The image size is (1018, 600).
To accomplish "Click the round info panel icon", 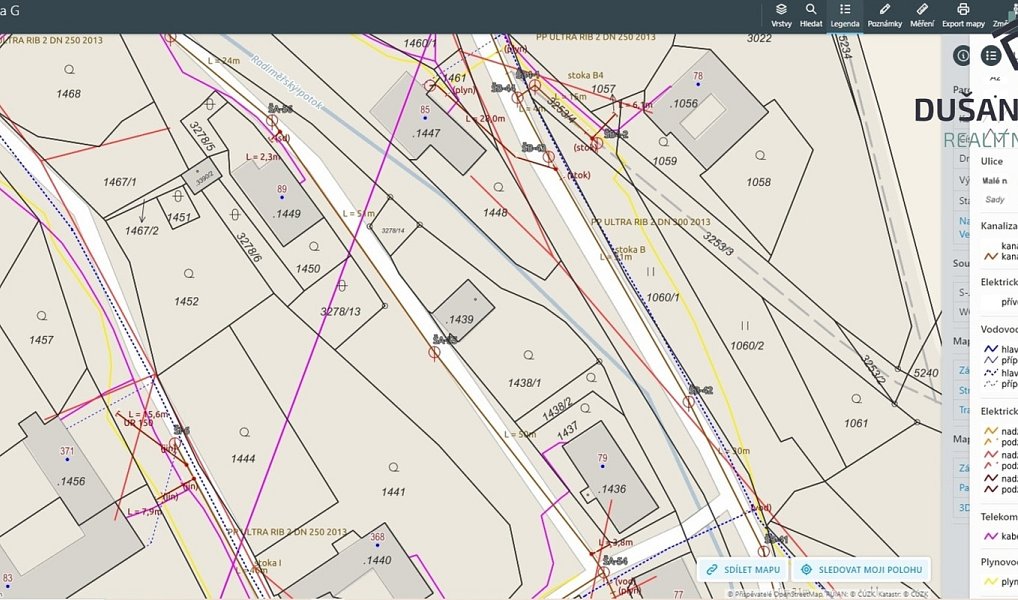I will [x=962, y=55].
